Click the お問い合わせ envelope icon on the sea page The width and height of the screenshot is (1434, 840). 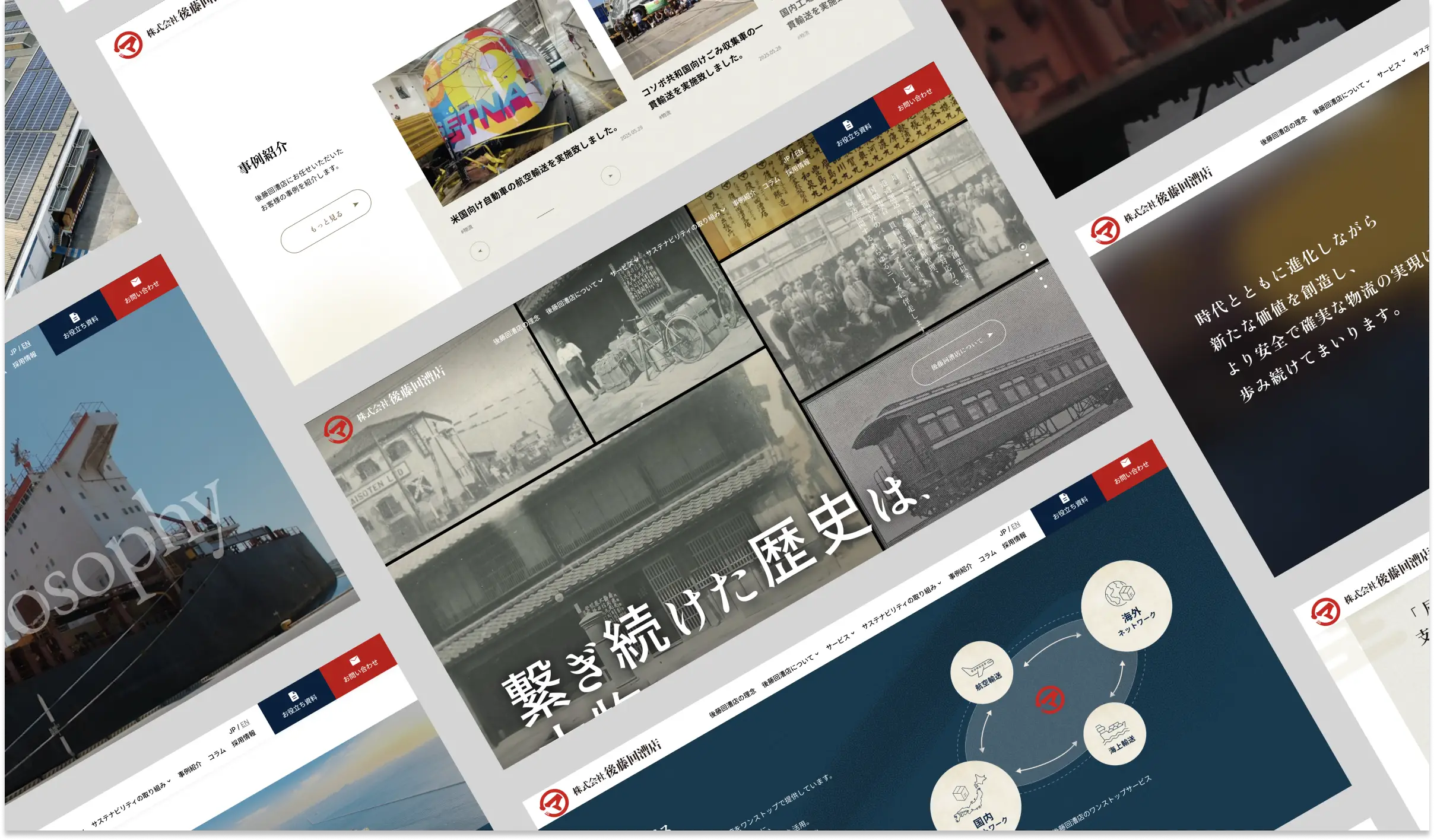(x=355, y=660)
